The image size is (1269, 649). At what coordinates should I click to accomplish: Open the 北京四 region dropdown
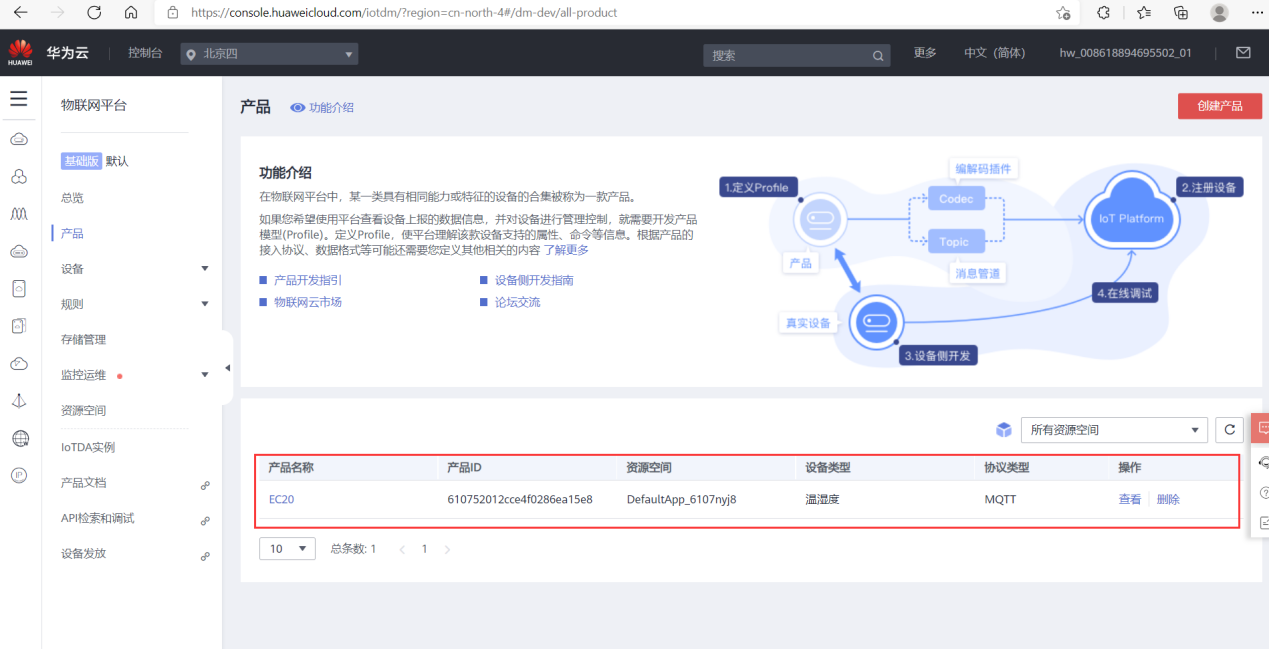(x=269, y=54)
